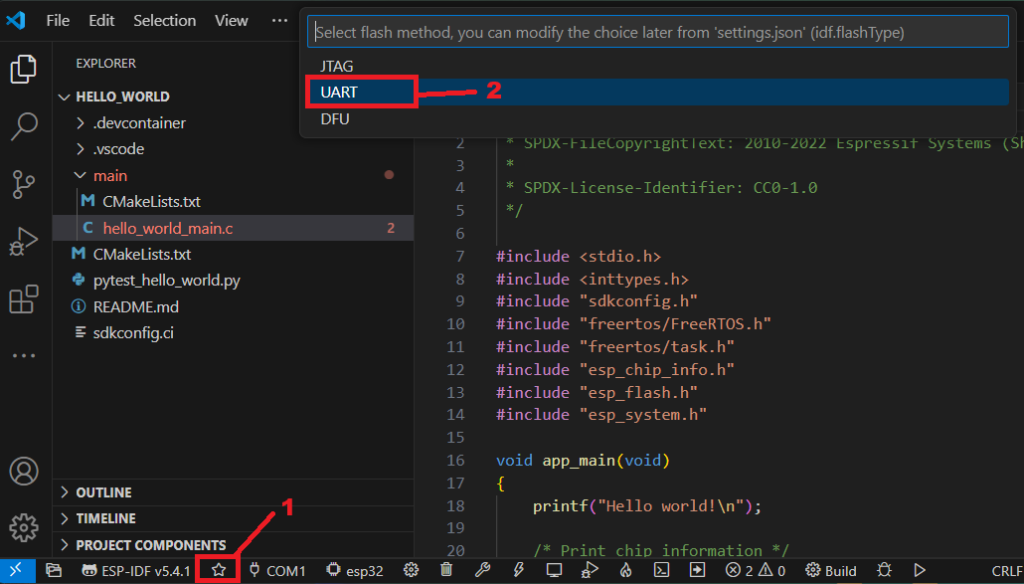The height and width of the screenshot is (584, 1024).
Task: Click the execute custom task icon
Action: pyautogui.click(x=697, y=570)
